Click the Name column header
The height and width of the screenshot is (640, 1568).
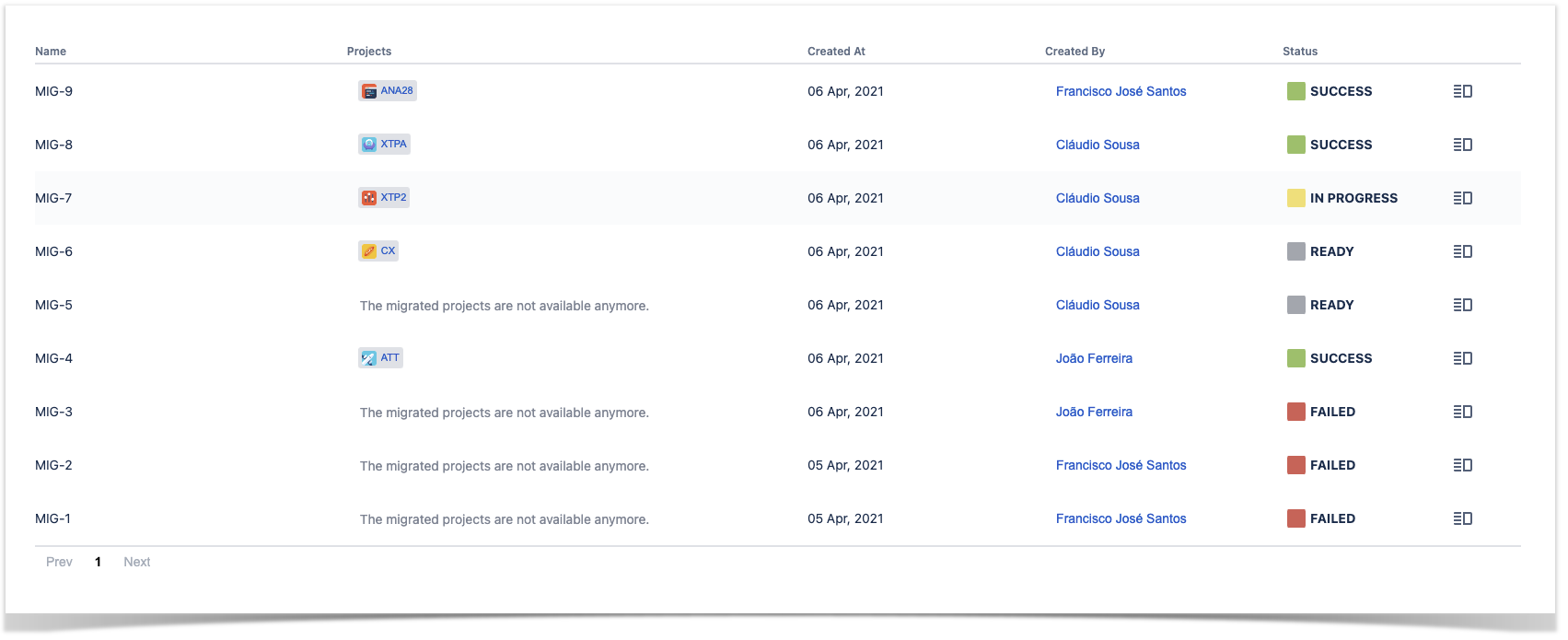tap(51, 52)
